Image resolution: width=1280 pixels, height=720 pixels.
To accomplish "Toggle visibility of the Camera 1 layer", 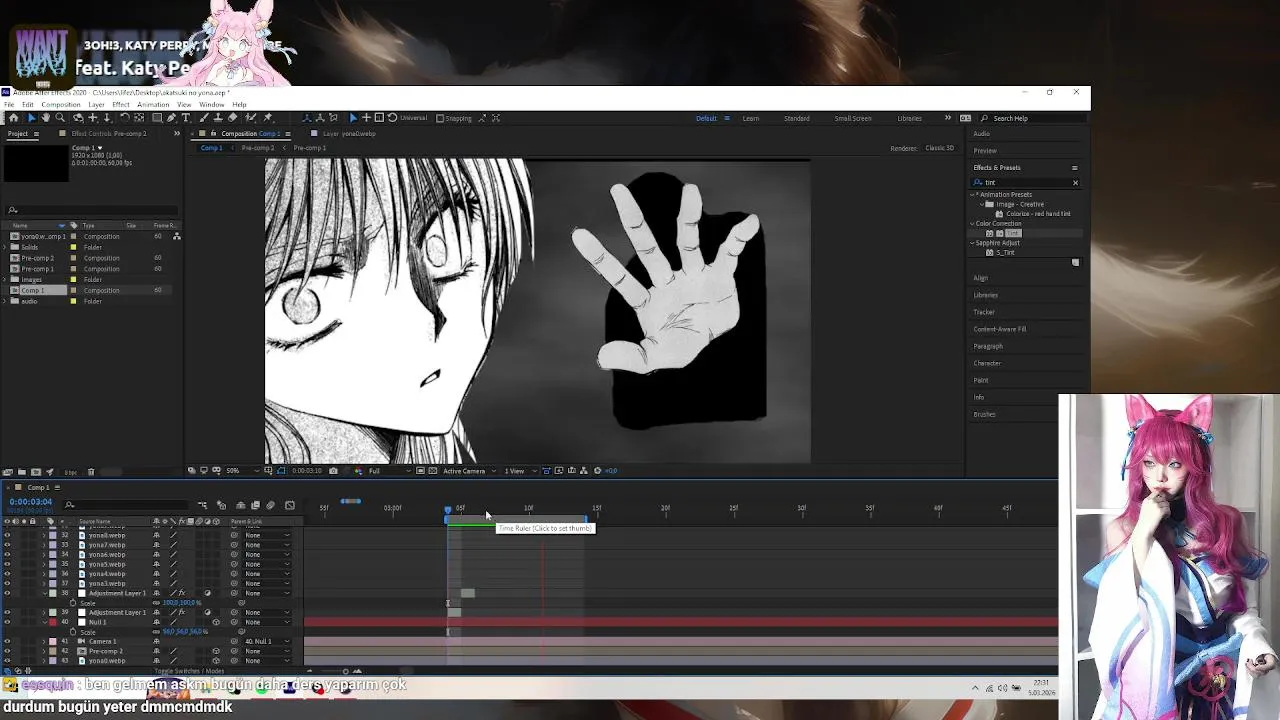I will tap(7, 641).
